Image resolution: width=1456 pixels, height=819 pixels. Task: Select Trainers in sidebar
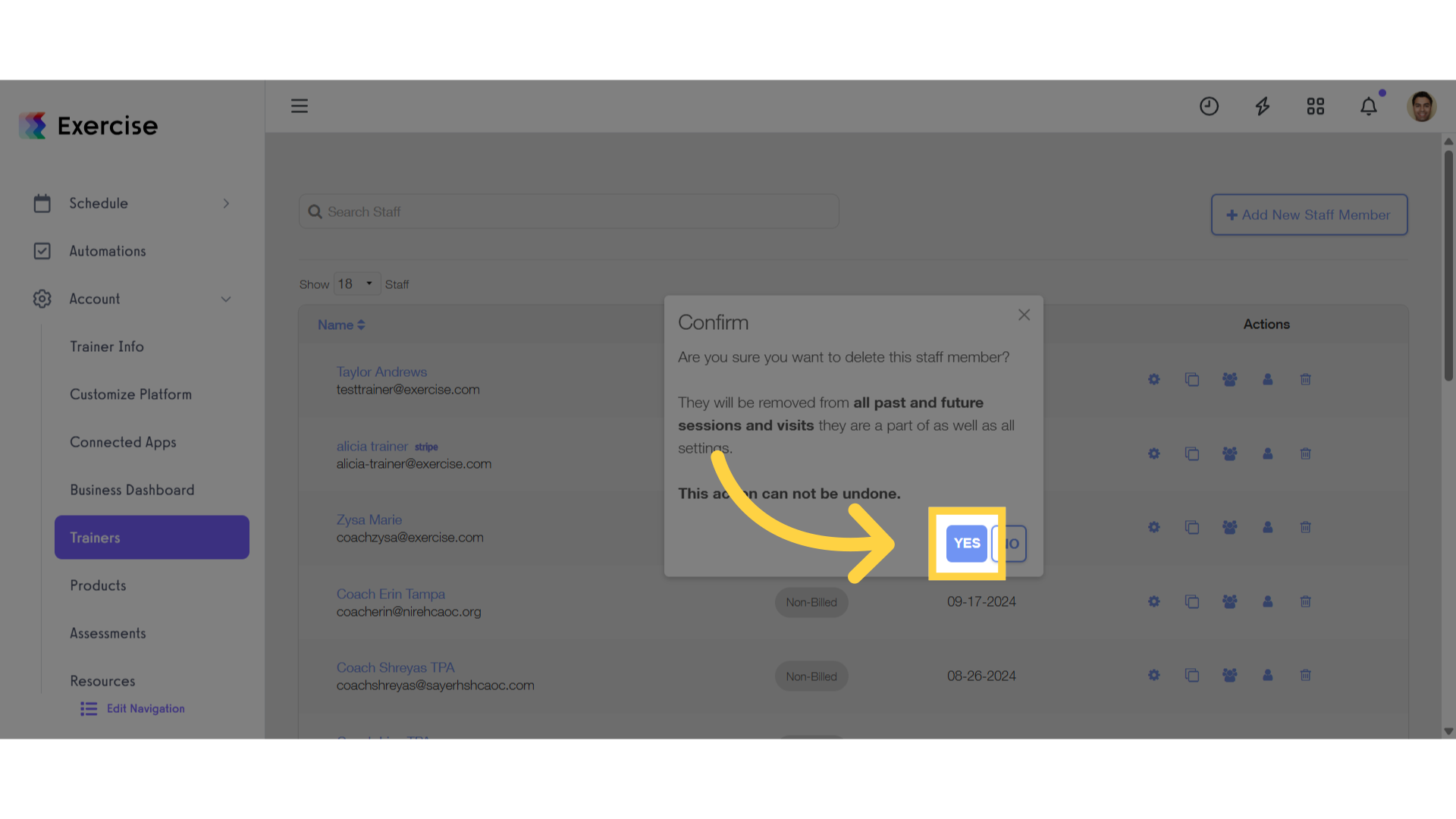(152, 538)
